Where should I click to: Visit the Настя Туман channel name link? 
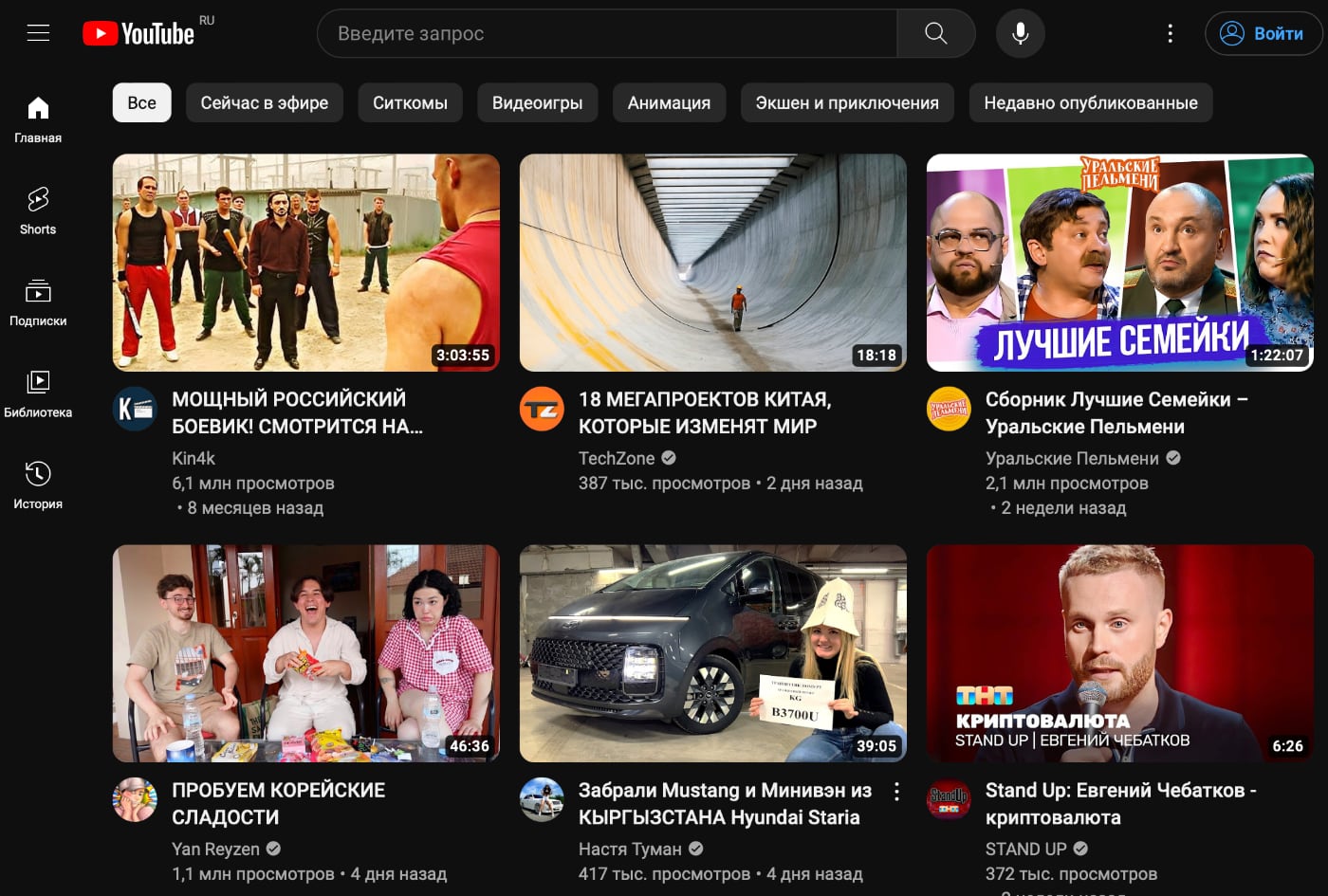pyautogui.click(x=630, y=849)
